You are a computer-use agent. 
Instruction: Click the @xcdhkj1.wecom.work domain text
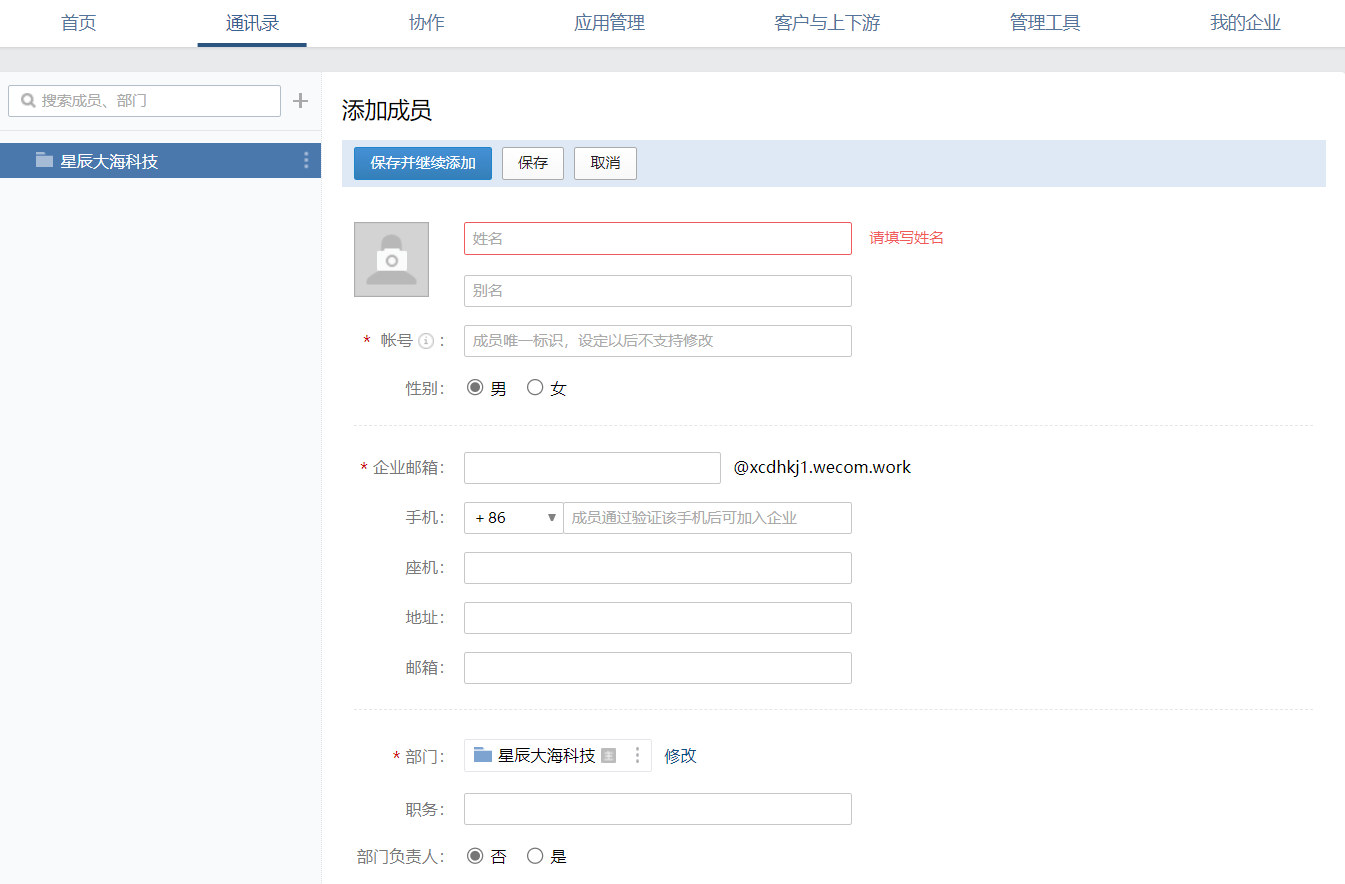[x=822, y=467]
